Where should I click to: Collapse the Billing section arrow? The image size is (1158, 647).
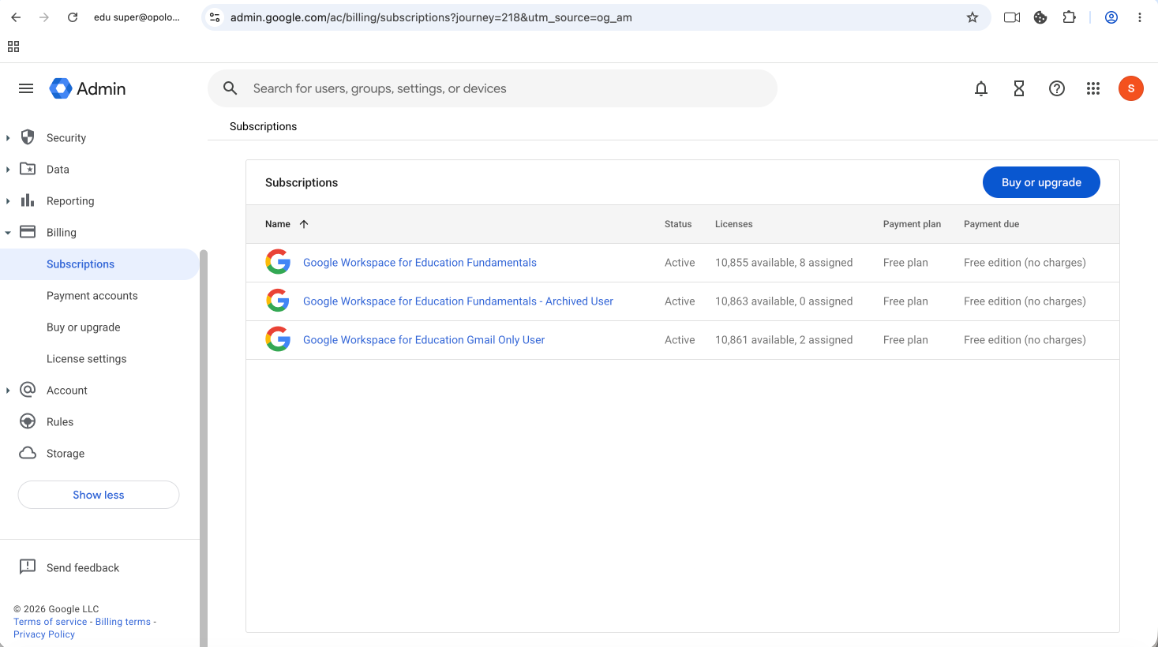click(8, 233)
